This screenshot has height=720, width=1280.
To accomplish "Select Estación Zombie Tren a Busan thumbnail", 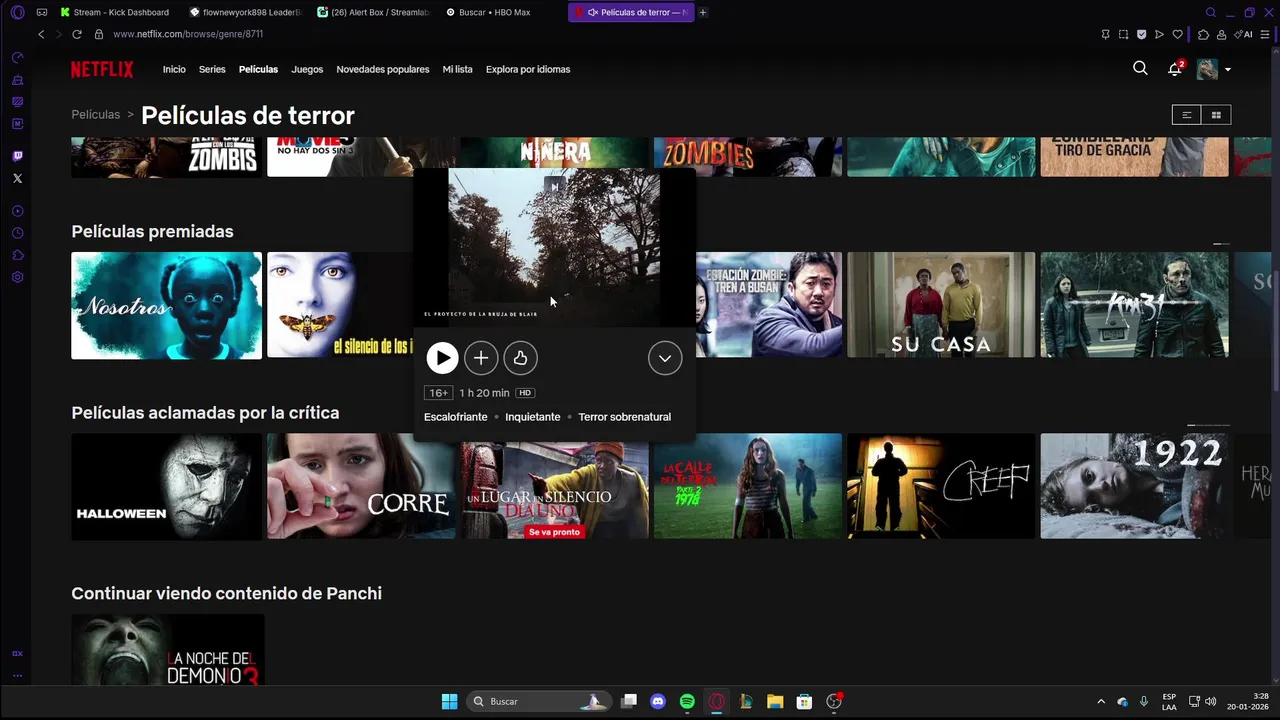I will (x=768, y=305).
